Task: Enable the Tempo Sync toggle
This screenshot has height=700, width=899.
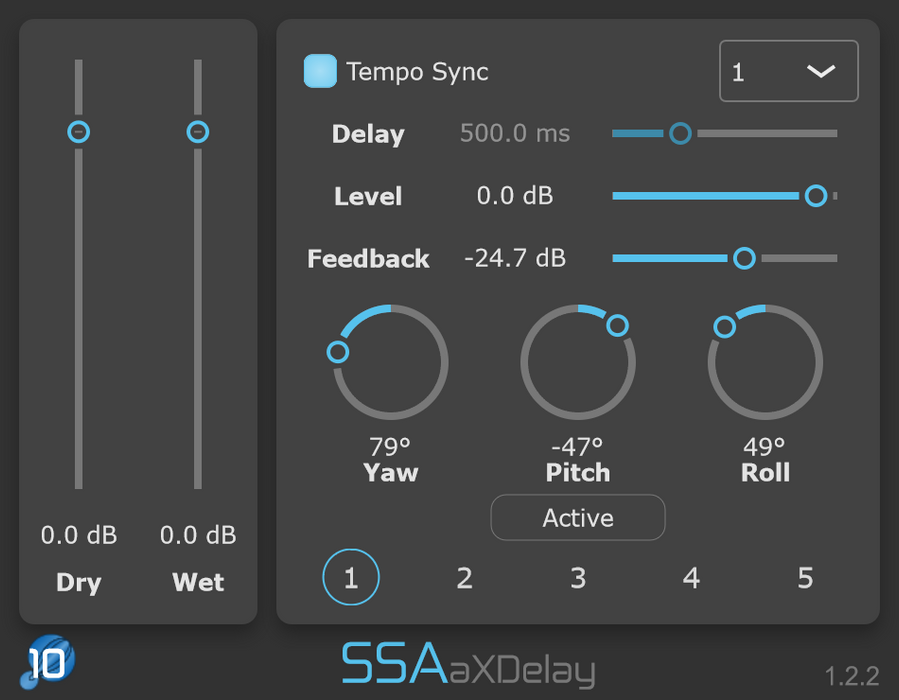Action: click(x=319, y=71)
